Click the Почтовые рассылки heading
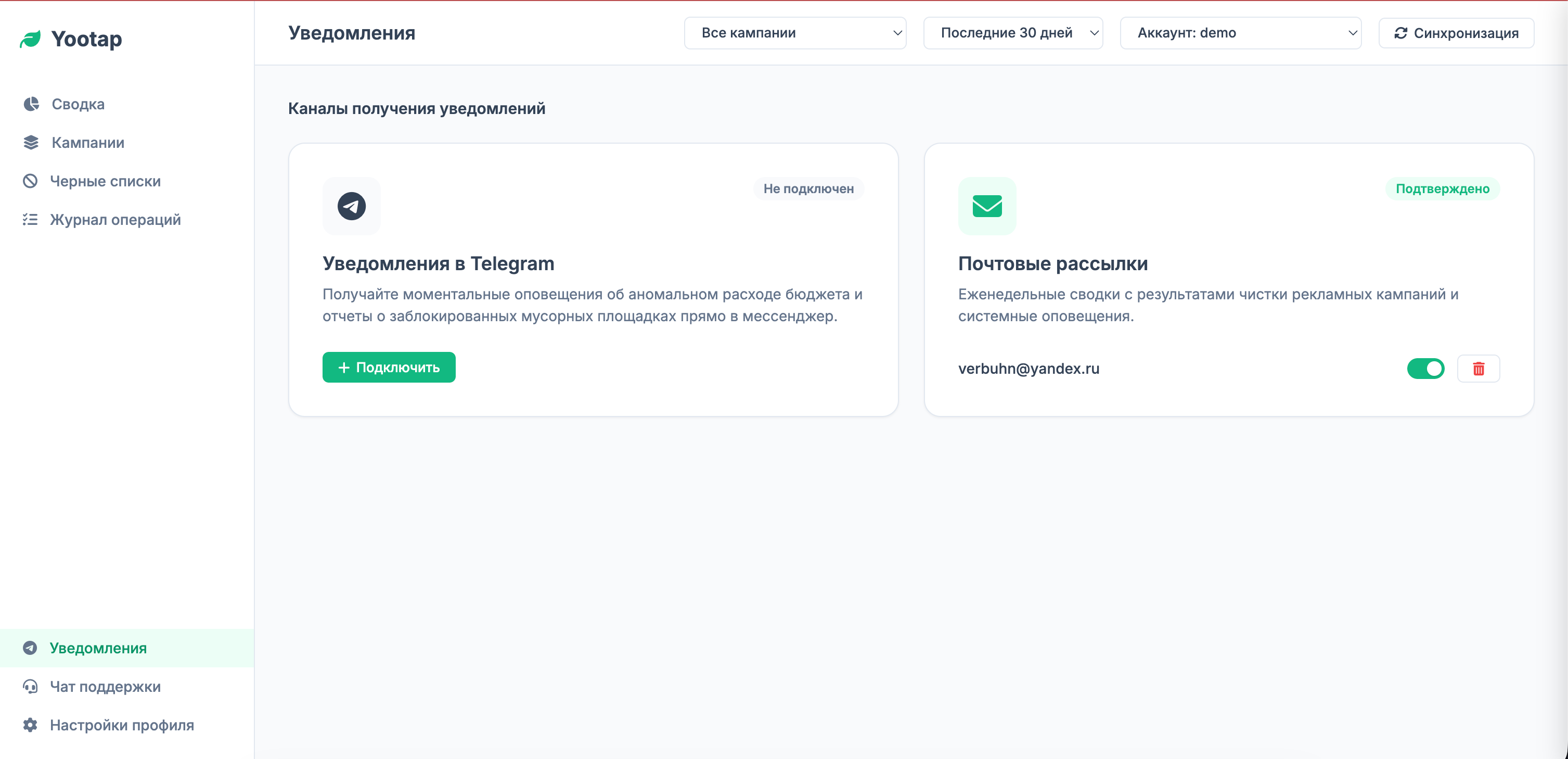The width and height of the screenshot is (1568, 759). click(x=1052, y=264)
